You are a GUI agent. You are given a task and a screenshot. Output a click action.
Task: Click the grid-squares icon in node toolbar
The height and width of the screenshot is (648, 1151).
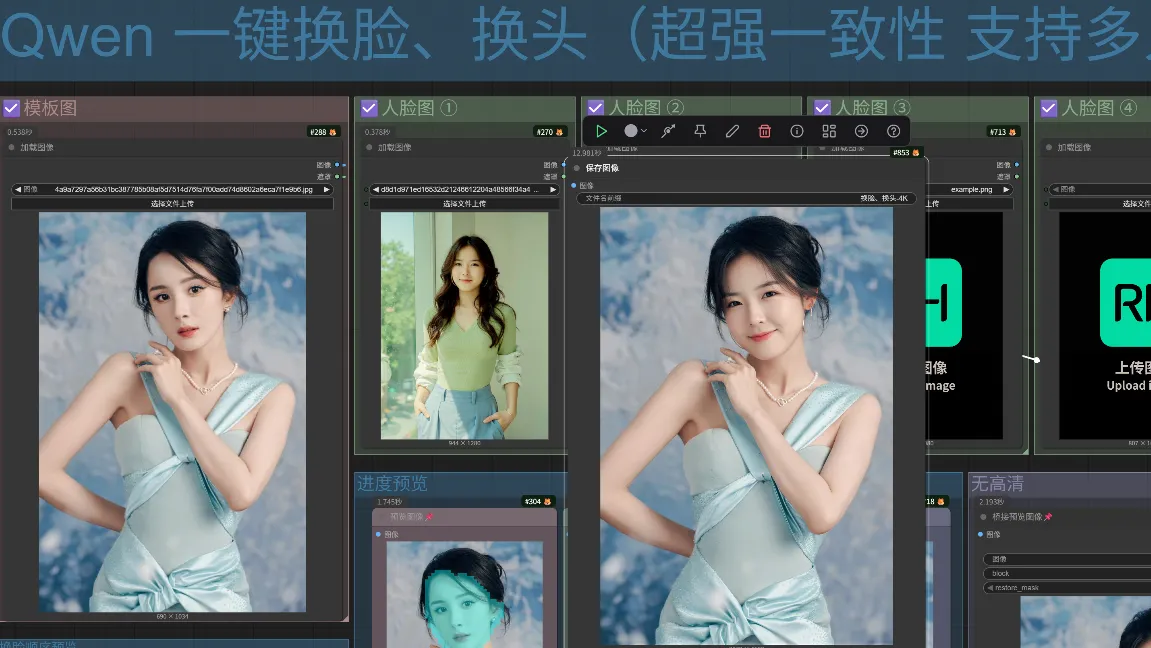[x=829, y=131]
